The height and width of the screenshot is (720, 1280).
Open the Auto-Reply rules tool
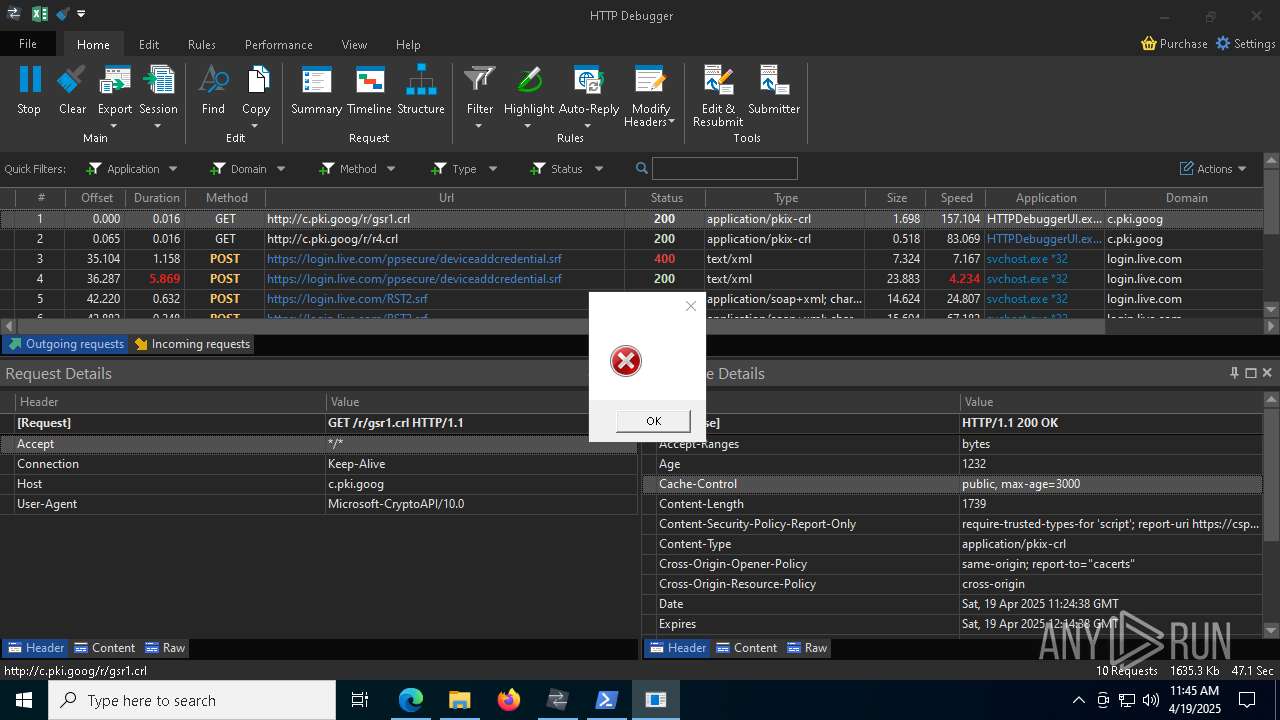pos(588,91)
